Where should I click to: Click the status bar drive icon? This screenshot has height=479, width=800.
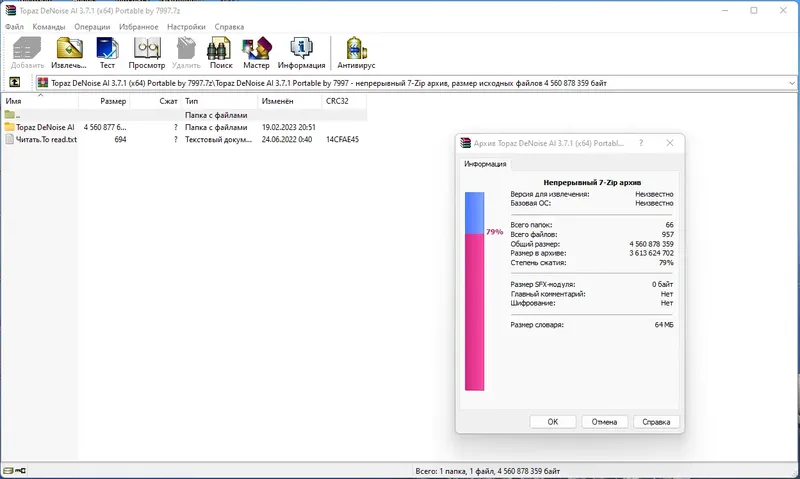(9, 471)
